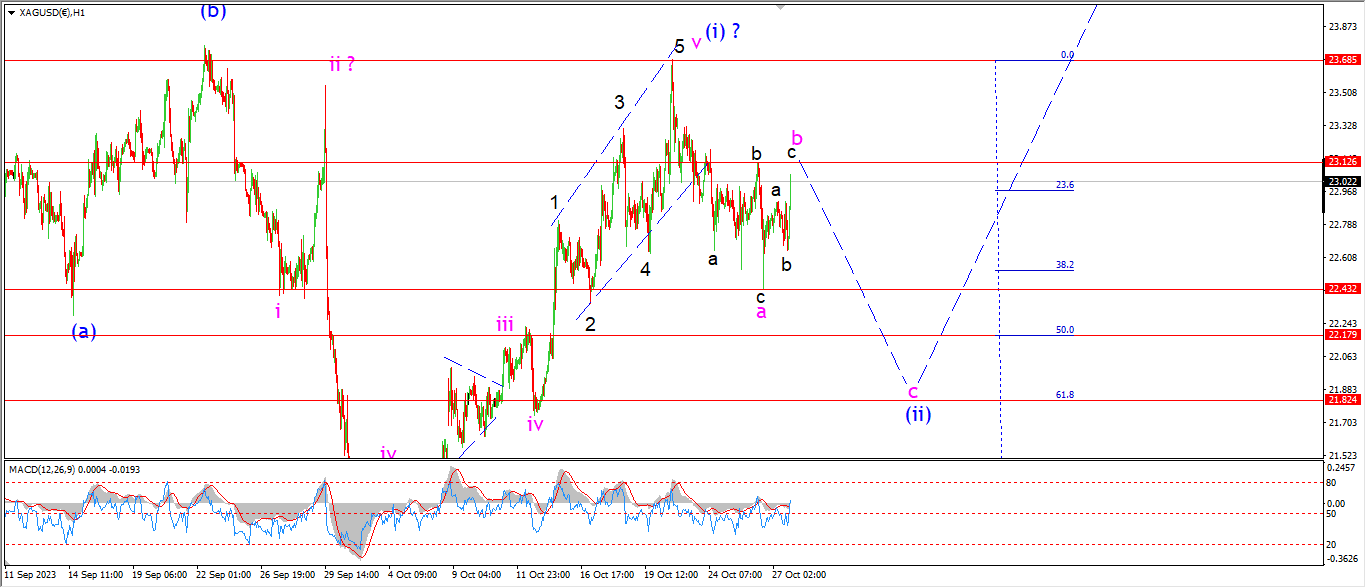Select the Fibonacci 23.6 level label

pos(1065,185)
